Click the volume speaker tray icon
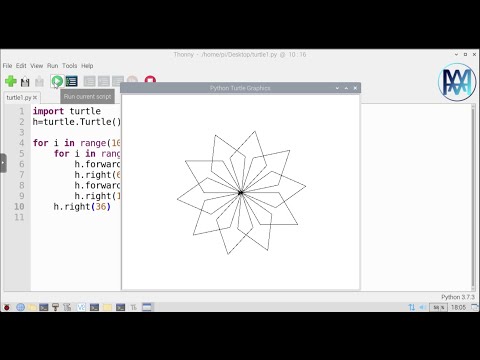The height and width of the screenshot is (360, 480). pyautogui.click(x=423, y=307)
